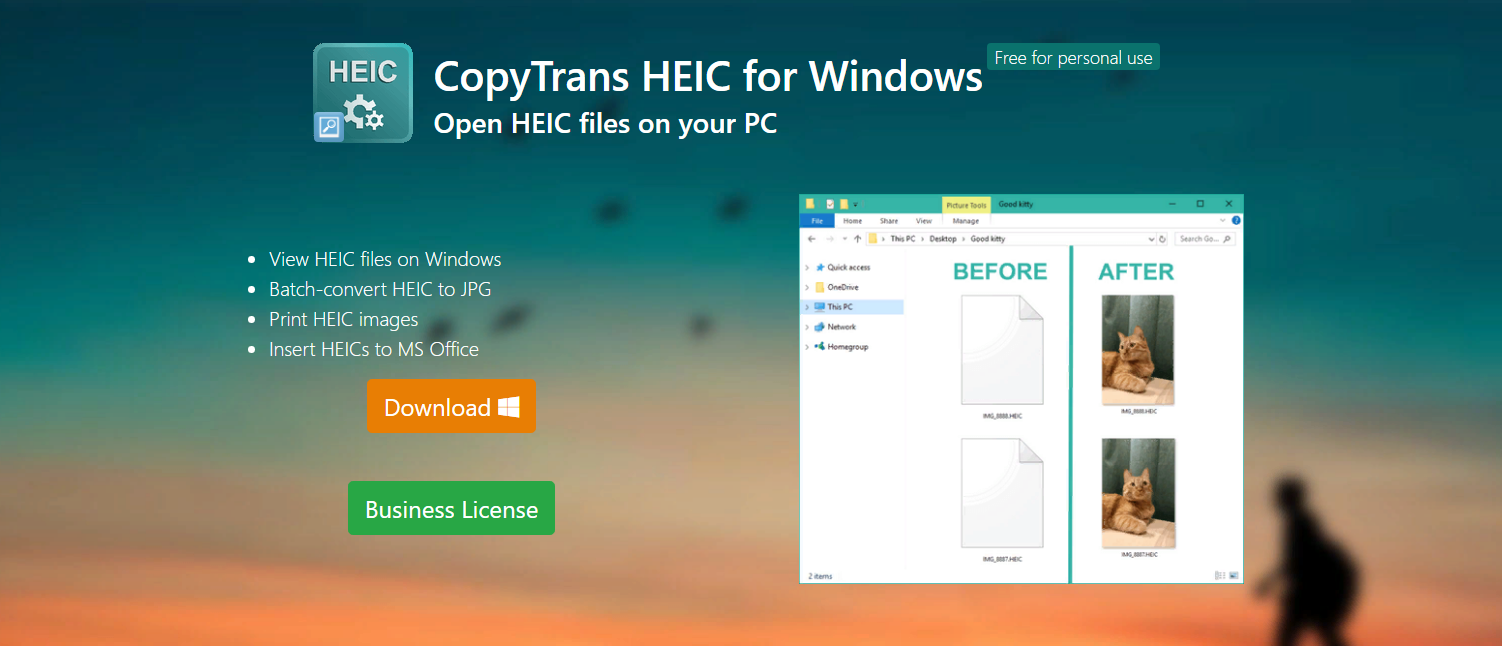The image size is (1502, 646).
Task: Select the IMG_8887.HEIC cat thumbnail under AFTER
Action: pos(1138,493)
